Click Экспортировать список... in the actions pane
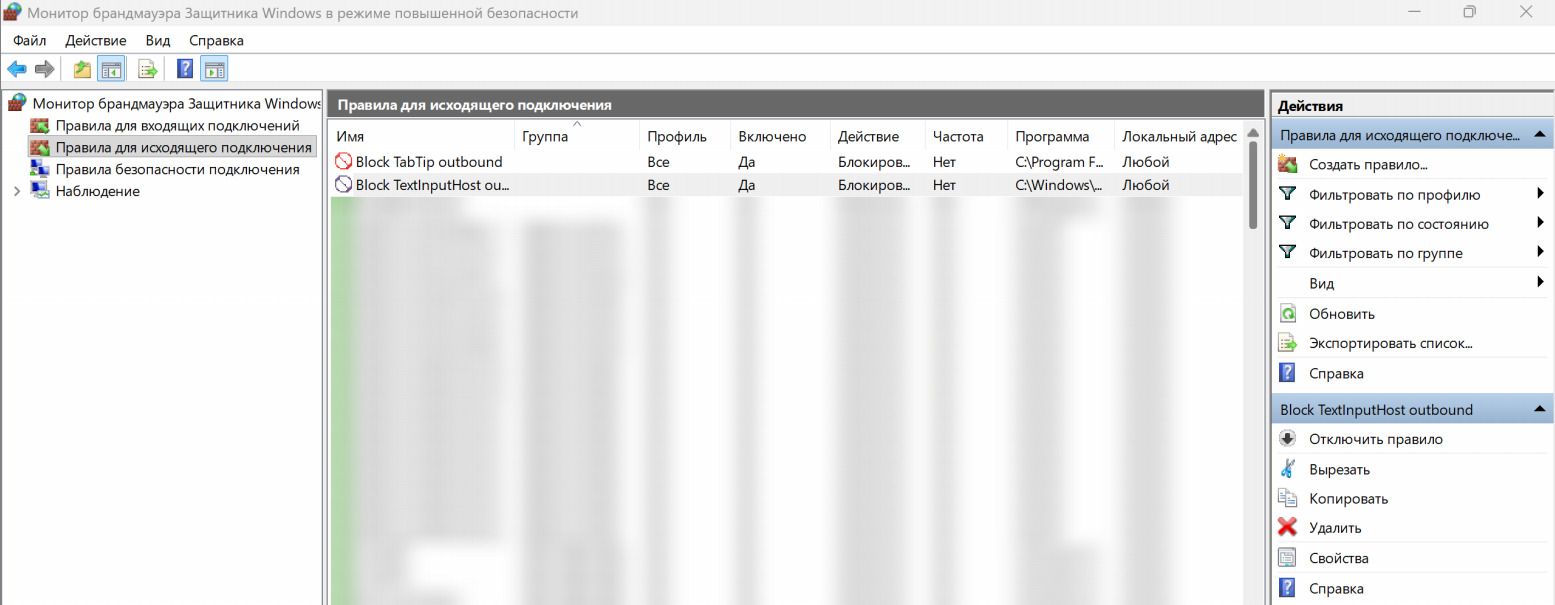Image resolution: width=1555 pixels, height=605 pixels. click(1391, 343)
